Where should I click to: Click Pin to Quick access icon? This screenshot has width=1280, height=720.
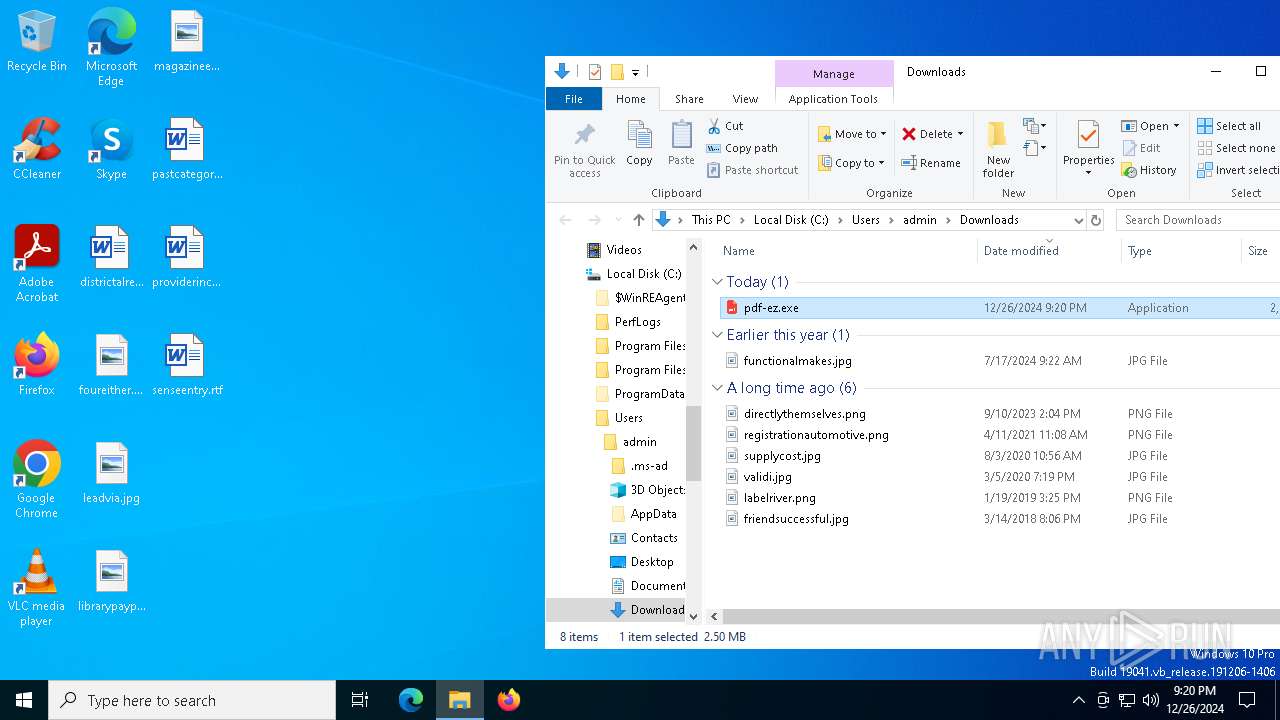pos(585,149)
